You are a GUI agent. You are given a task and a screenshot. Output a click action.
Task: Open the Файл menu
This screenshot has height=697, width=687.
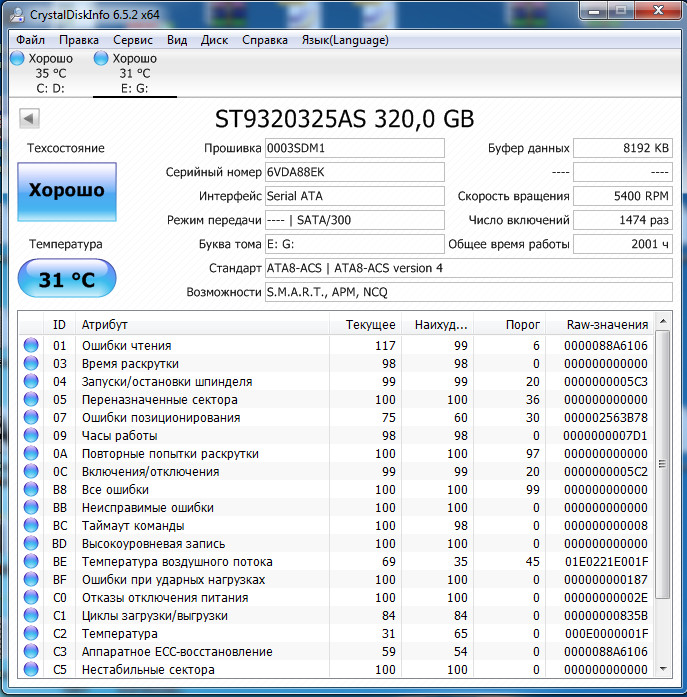click(30, 40)
